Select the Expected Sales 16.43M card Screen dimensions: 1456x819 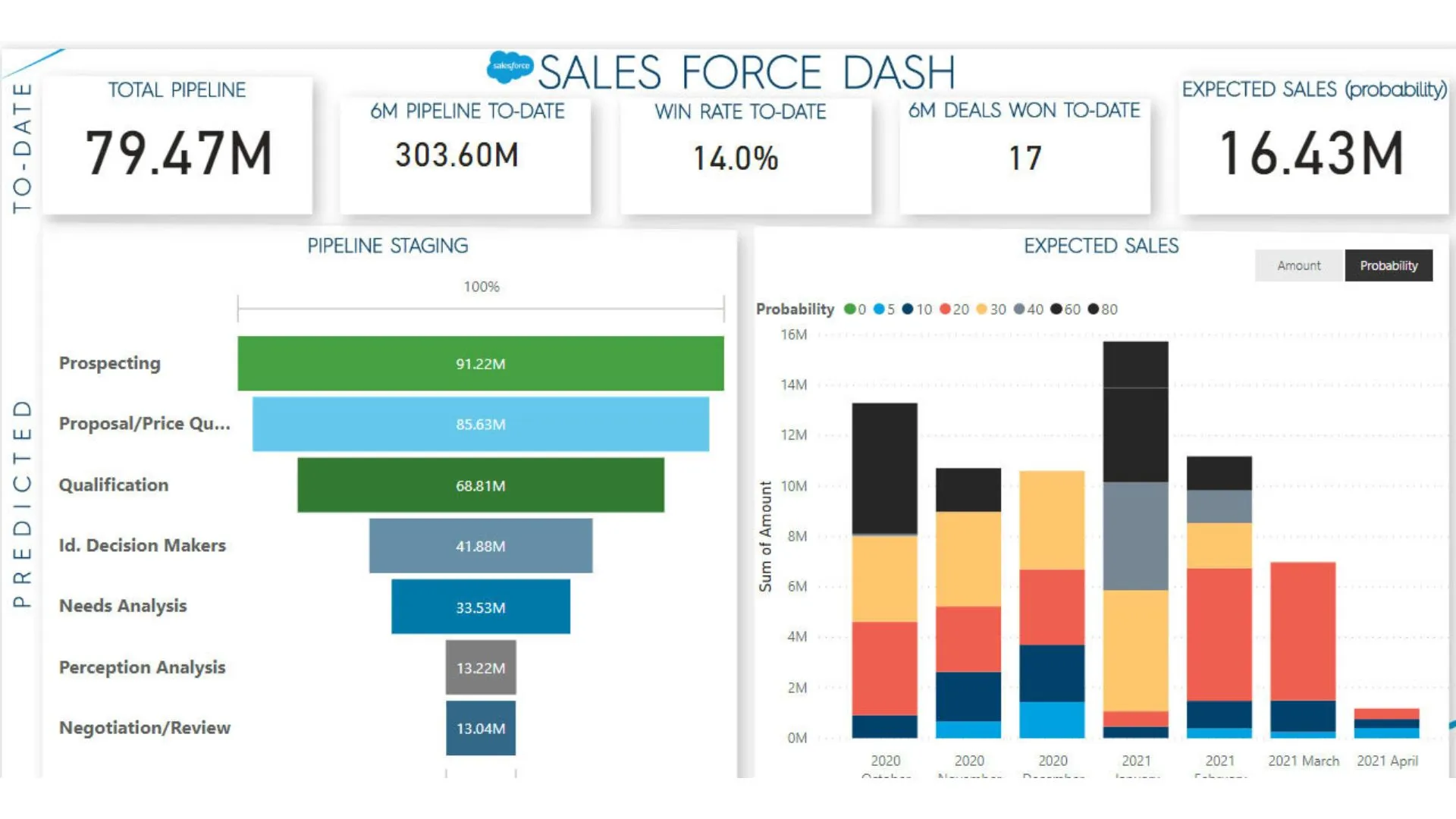tap(1313, 146)
